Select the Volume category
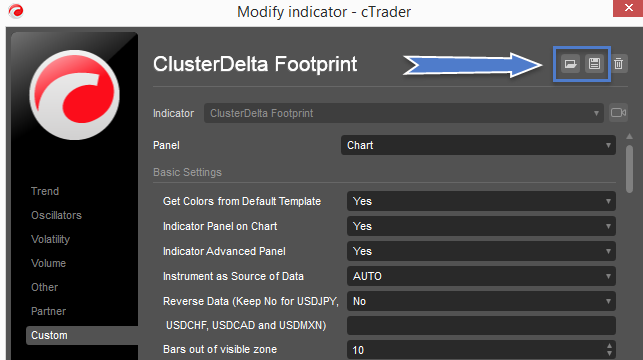 48,263
